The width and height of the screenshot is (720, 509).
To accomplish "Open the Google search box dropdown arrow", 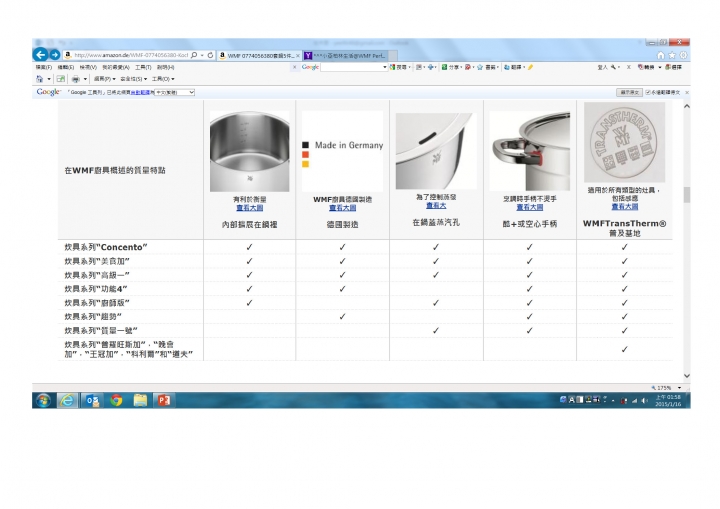I will click(x=385, y=67).
